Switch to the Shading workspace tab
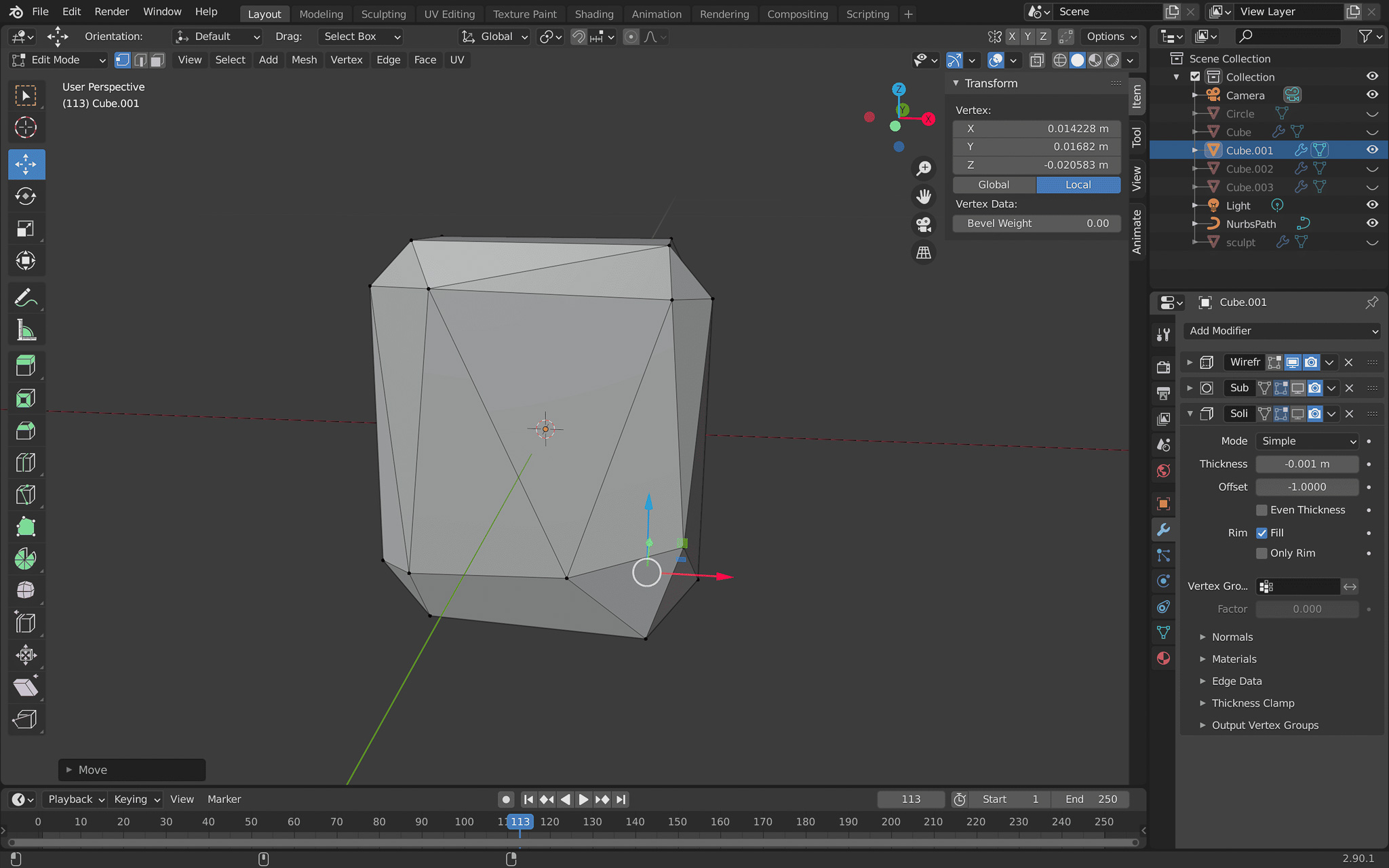Image resolution: width=1389 pixels, height=868 pixels. [593, 14]
